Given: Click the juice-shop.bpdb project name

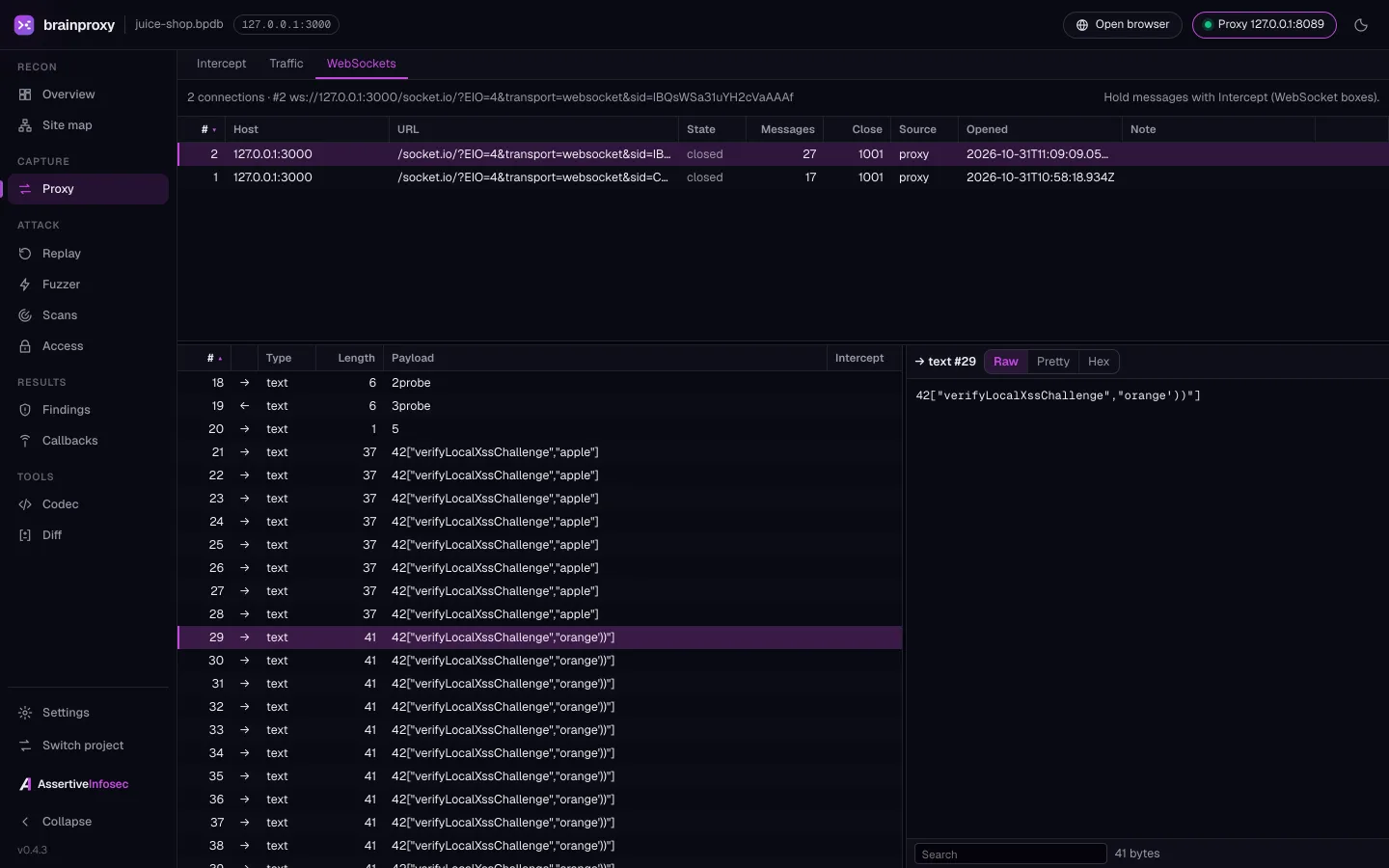Looking at the screenshot, I should 178,24.
